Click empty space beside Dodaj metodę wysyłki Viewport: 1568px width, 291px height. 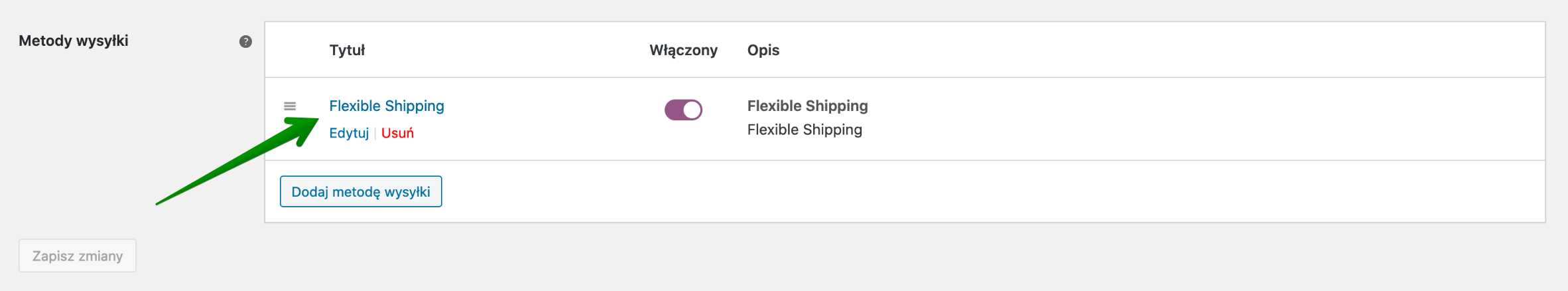point(929,191)
